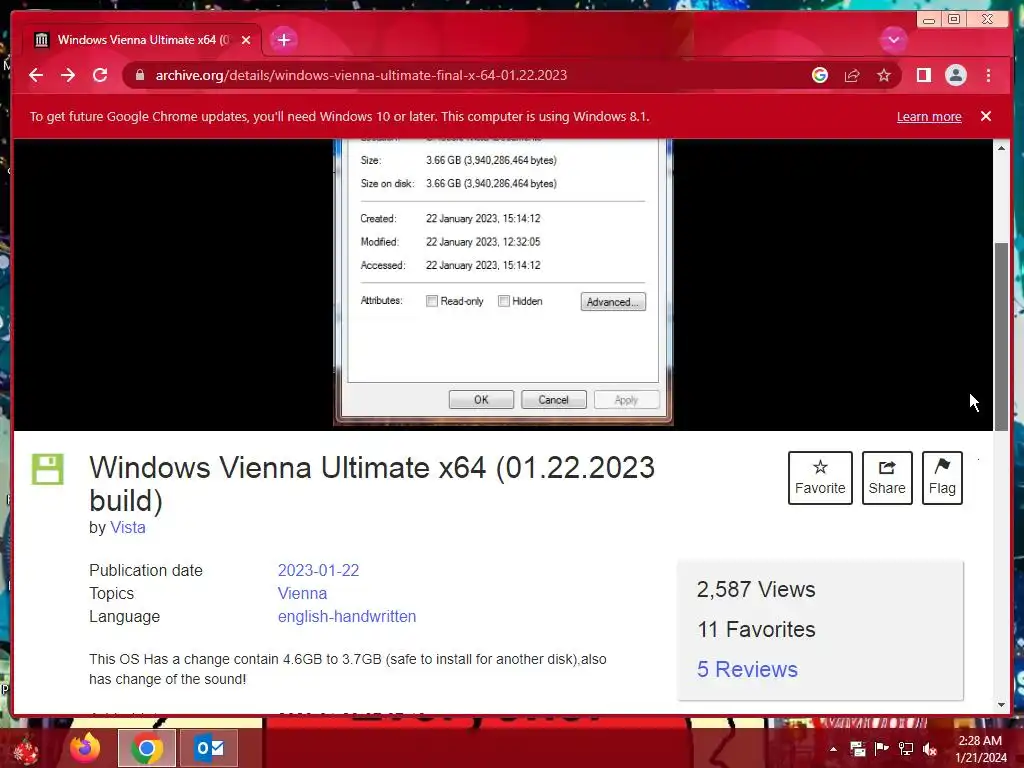Open the 2023-01-22 publication date link
Viewport: 1024px width, 768px height.
(318, 570)
